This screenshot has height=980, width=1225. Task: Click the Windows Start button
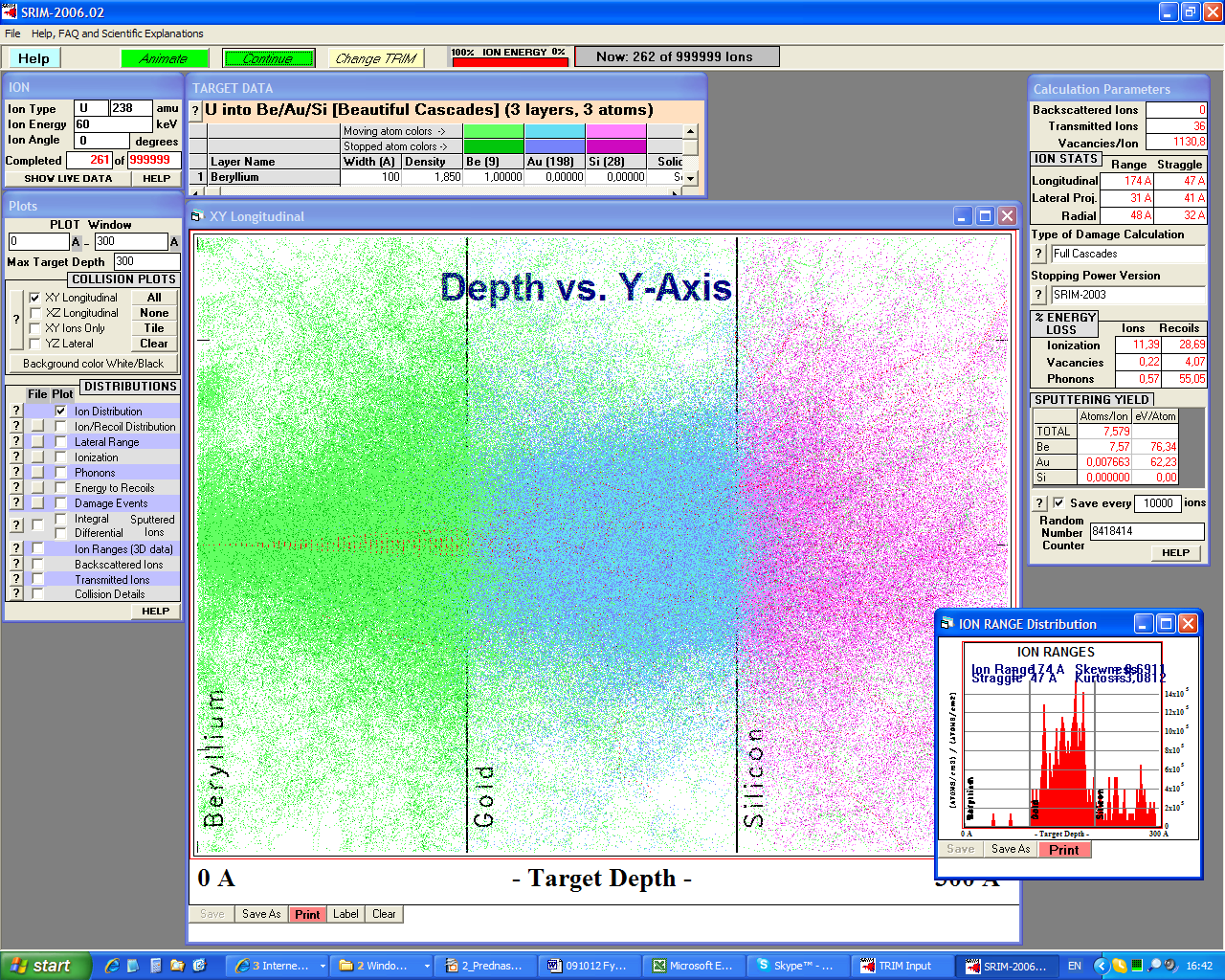[x=46, y=966]
